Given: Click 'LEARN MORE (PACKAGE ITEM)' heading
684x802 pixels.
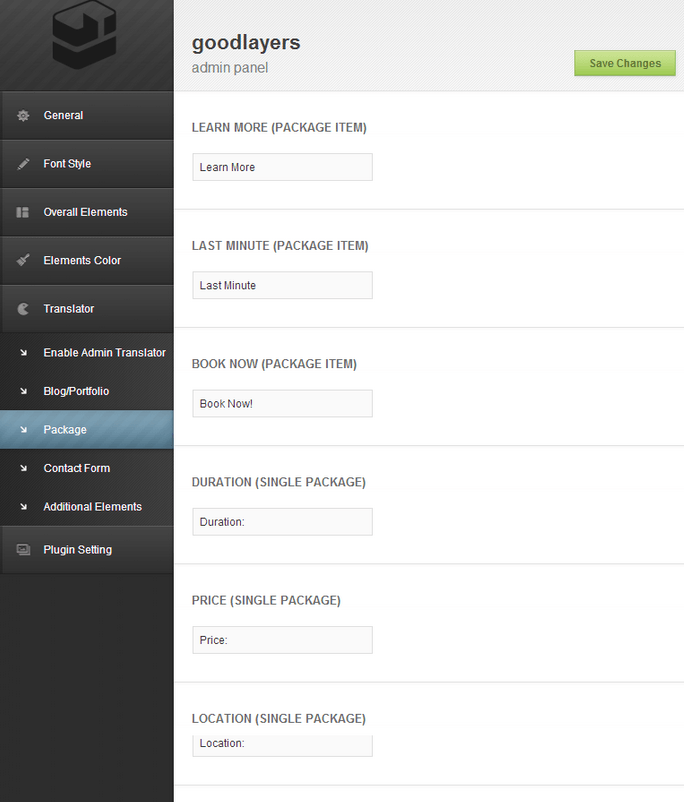Looking at the screenshot, I should click(279, 127).
